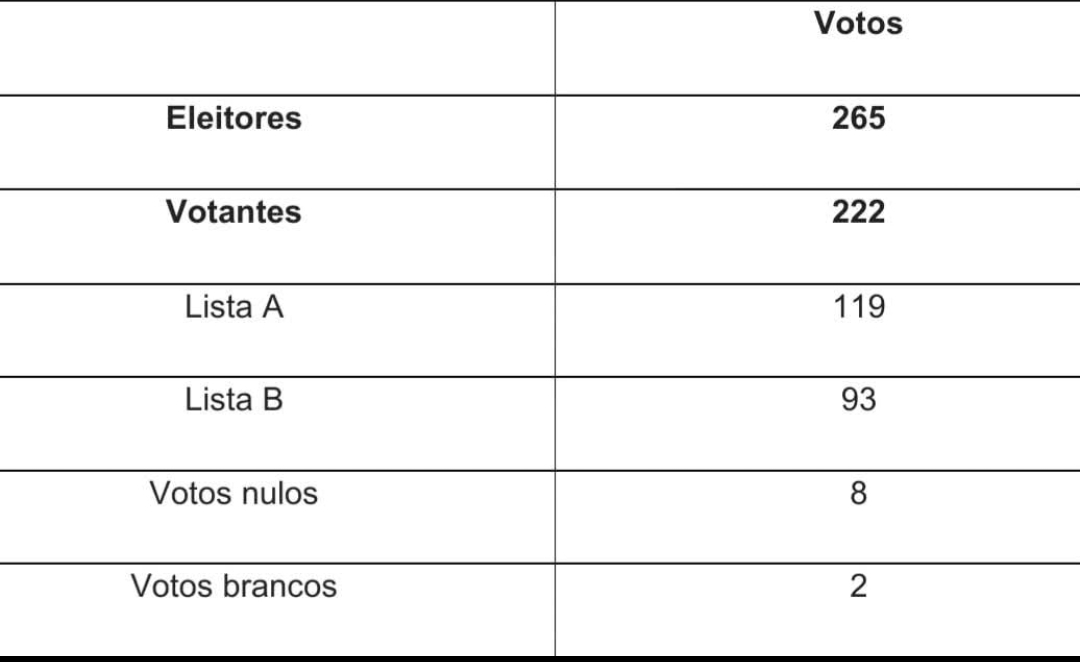The width and height of the screenshot is (1080, 662).
Task: Click the "Lista A" row label
Action: click(x=234, y=307)
